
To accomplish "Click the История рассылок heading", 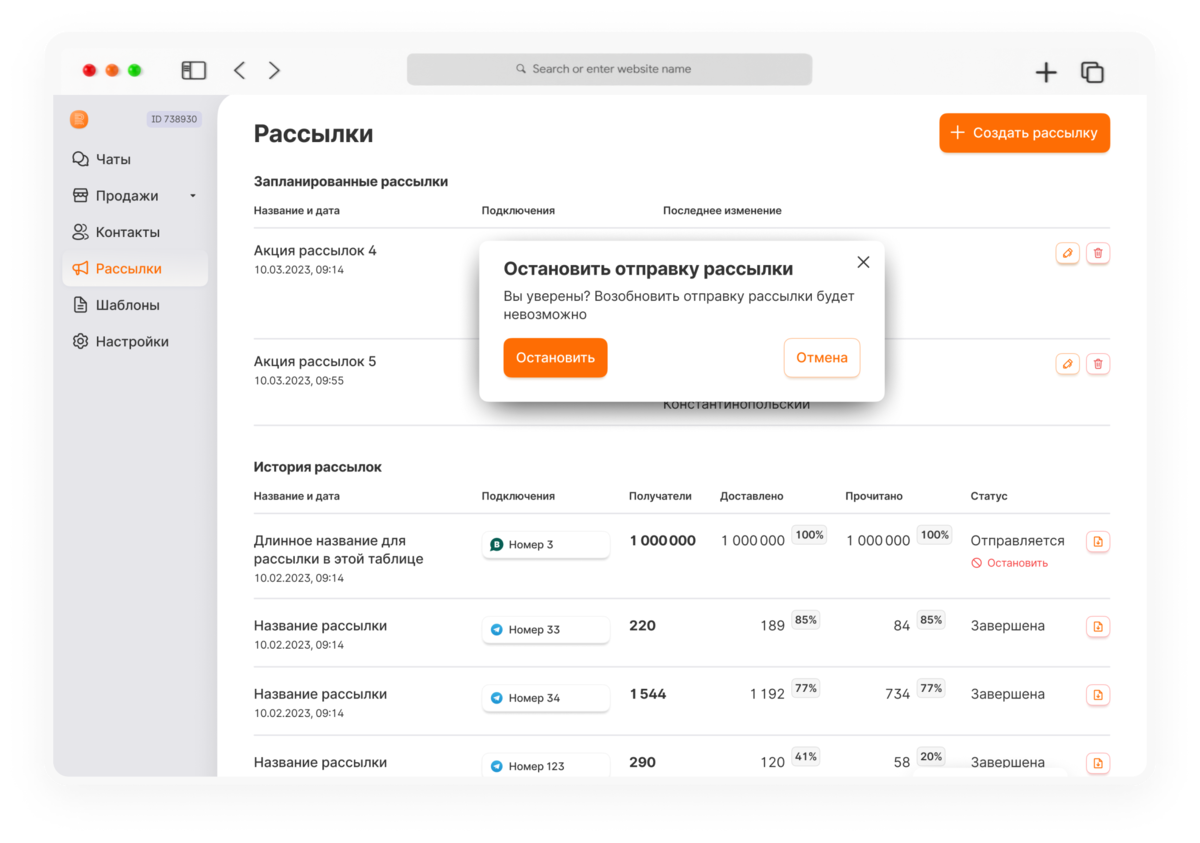I will [x=318, y=467].
